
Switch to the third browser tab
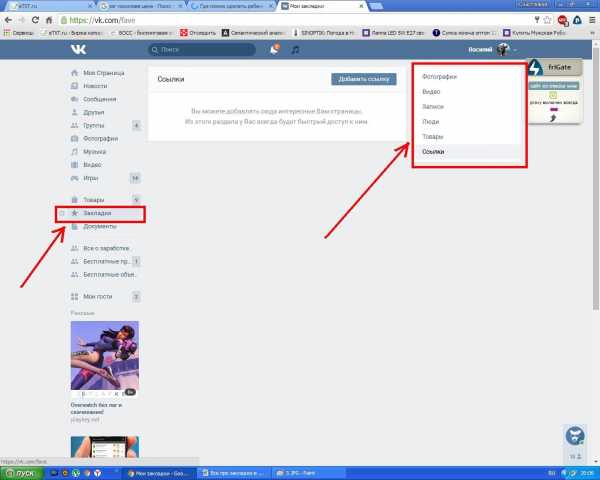(x=232, y=6)
